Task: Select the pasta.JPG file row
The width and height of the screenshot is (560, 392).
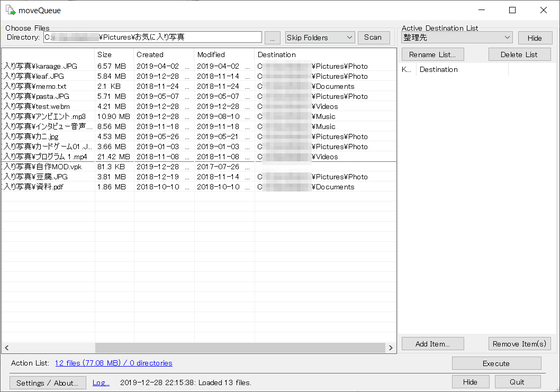Action: pyautogui.click(x=199, y=96)
